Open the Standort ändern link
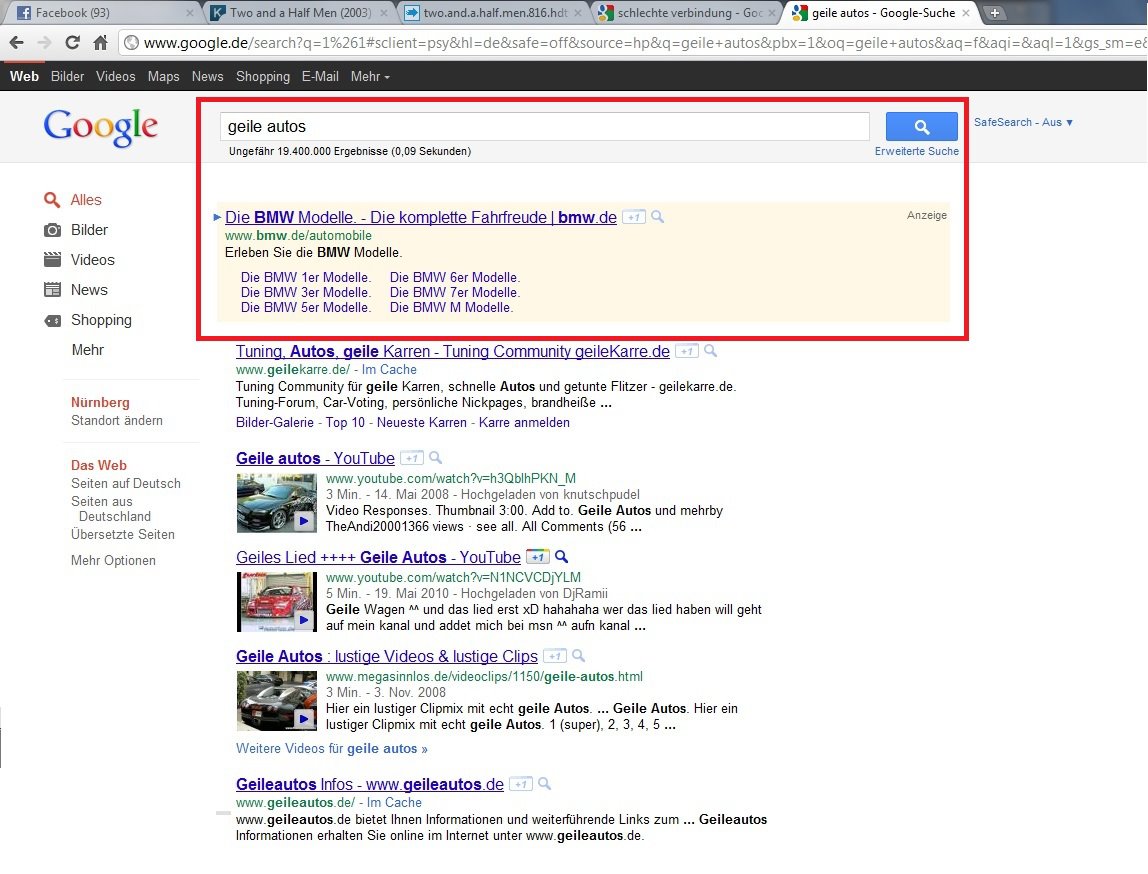The width and height of the screenshot is (1148, 874). point(116,421)
